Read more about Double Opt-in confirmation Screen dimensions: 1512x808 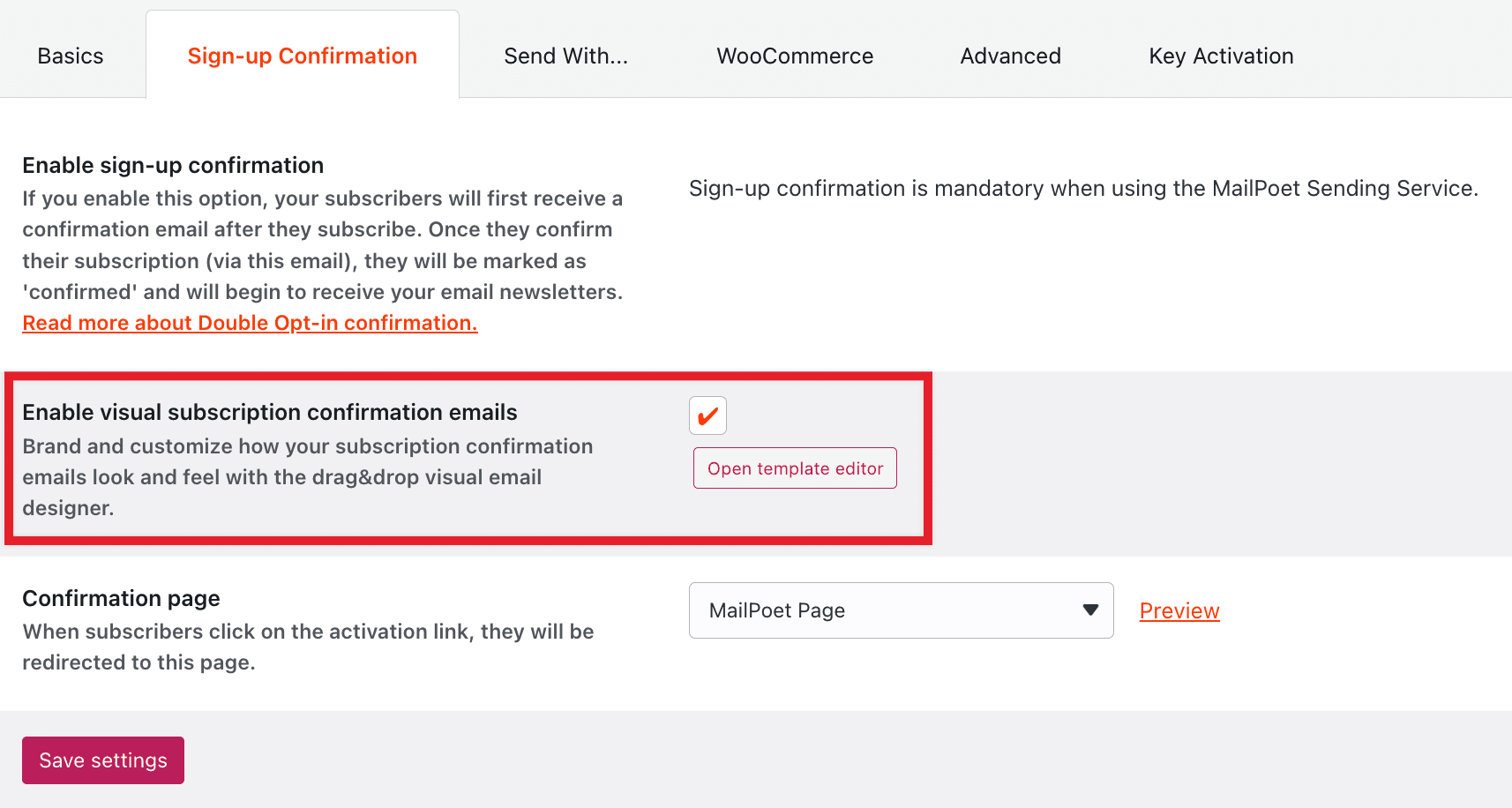coord(250,322)
